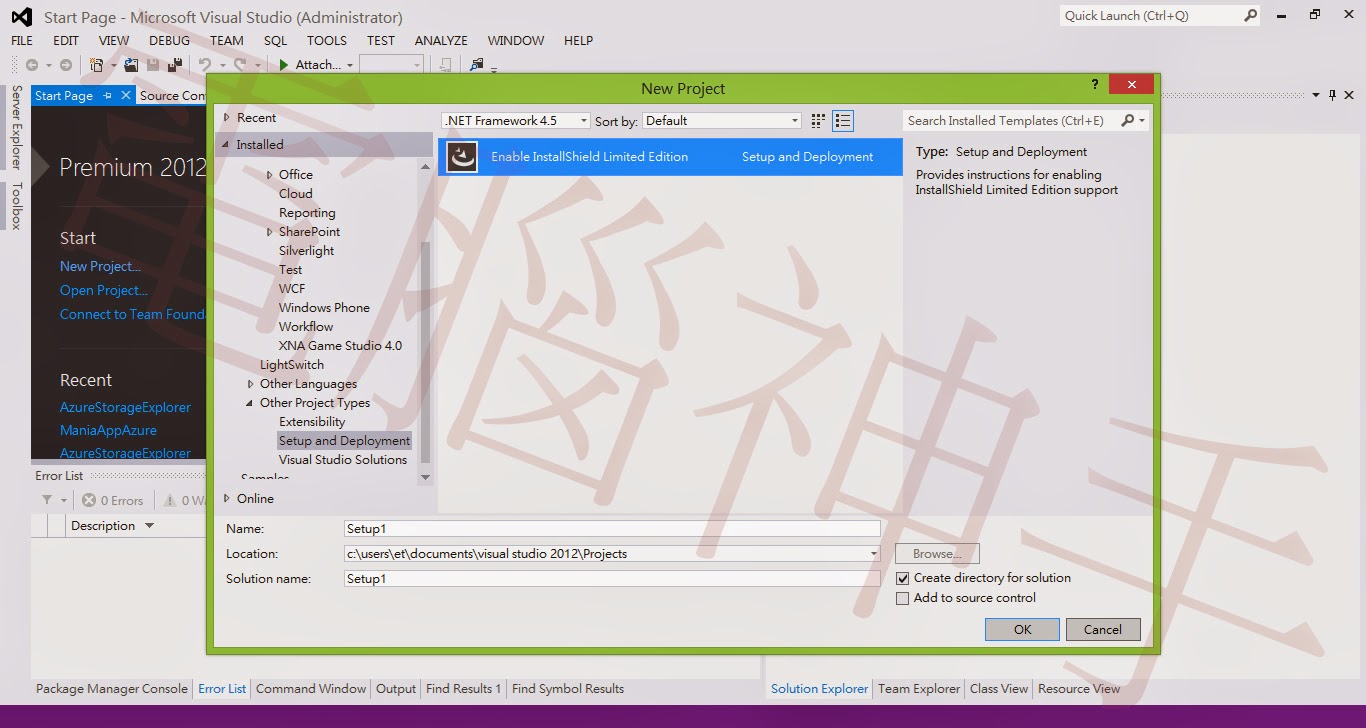The height and width of the screenshot is (728, 1366).
Task: Open the Location path dropdown
Action: tap(874, 554)
